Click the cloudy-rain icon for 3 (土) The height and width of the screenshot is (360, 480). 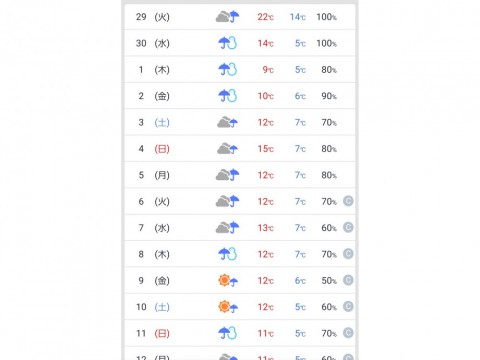228,122
